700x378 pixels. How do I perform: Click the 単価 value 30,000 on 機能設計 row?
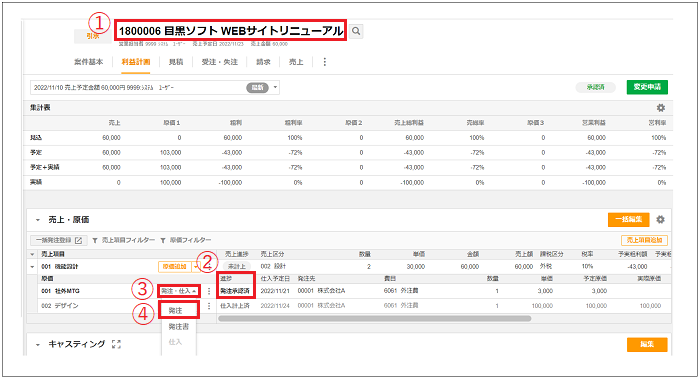coord(416,266)
